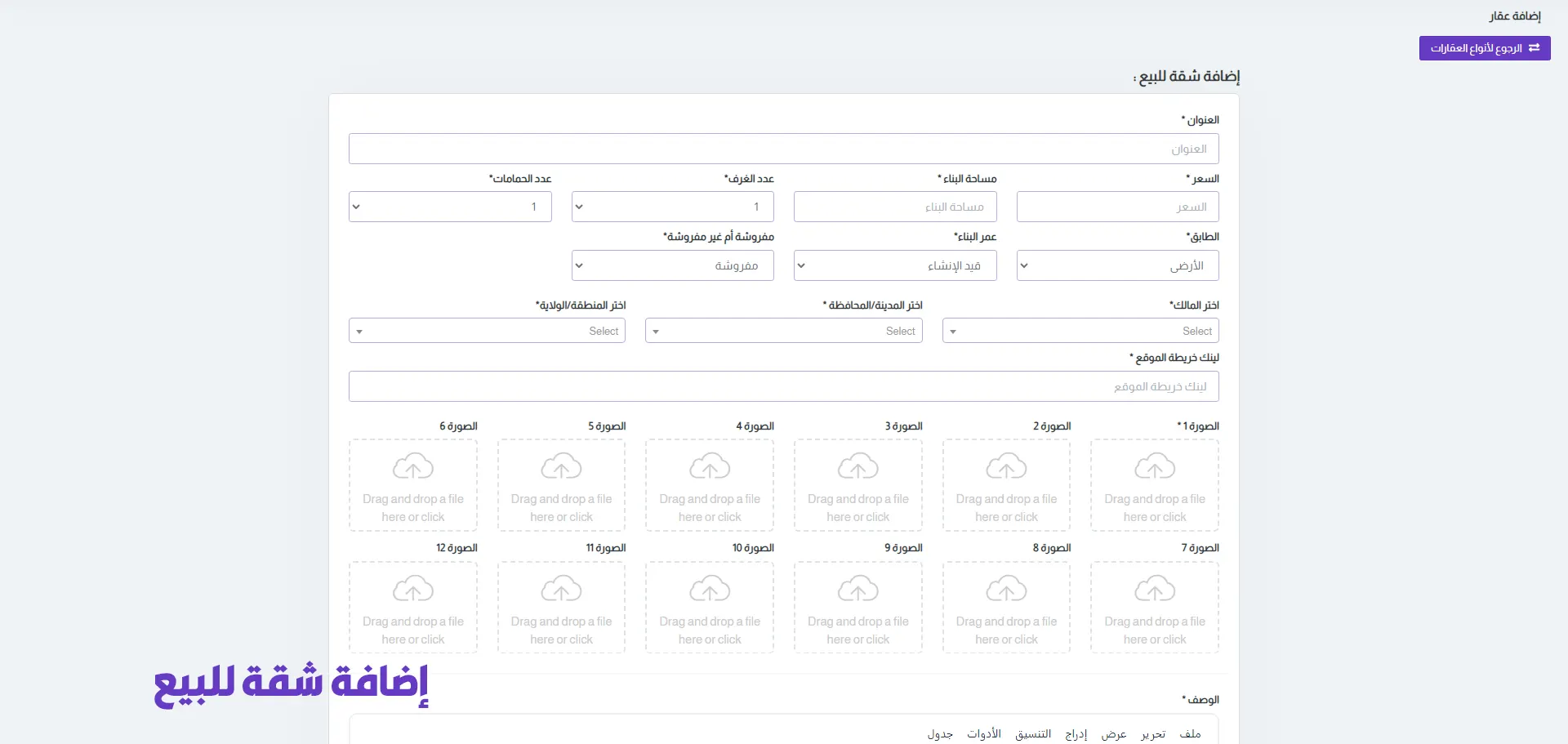This screenshot has width=1568, height=744.
Task: Click the upload cloud icon for الصورة 4
Action: 710,466
